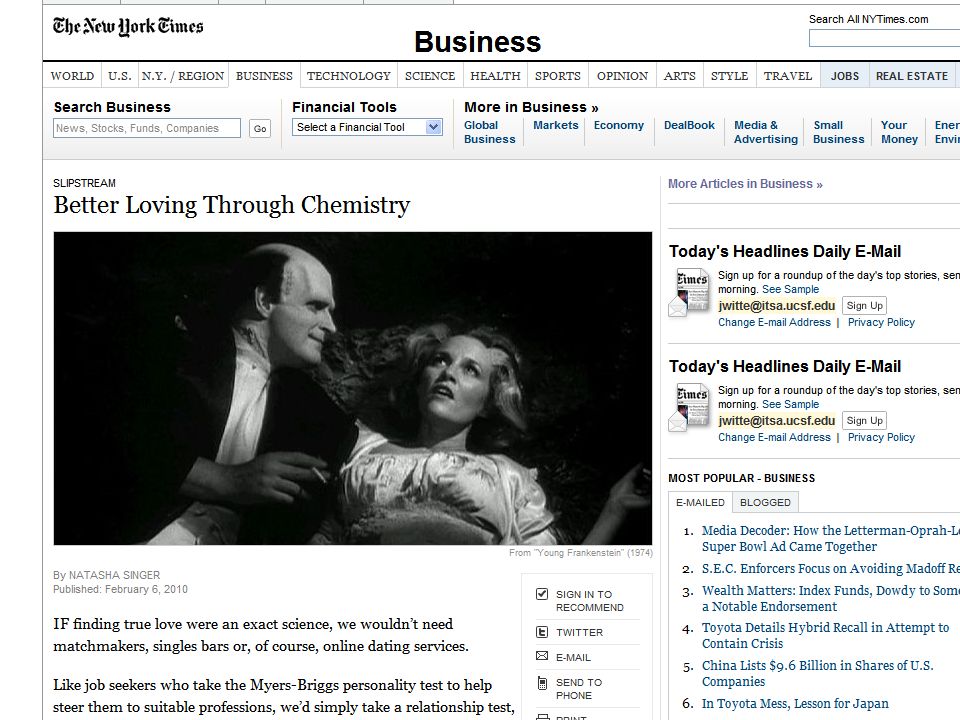The width and height of the screenshot is (960, 720).
Task: Click the second Times newspaper email icon
Action: [689, 408]
